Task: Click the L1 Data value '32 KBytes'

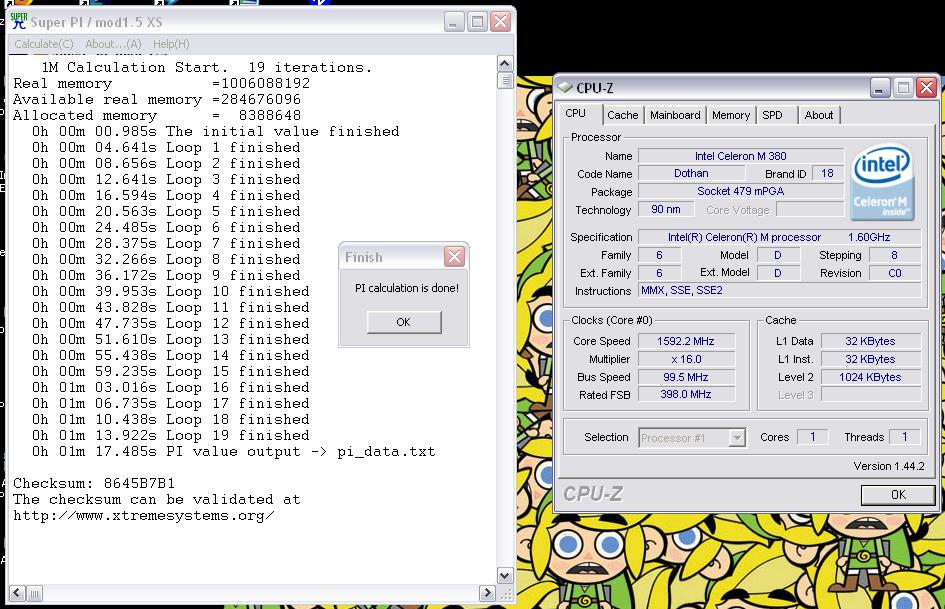Action: tap(870, 341)
